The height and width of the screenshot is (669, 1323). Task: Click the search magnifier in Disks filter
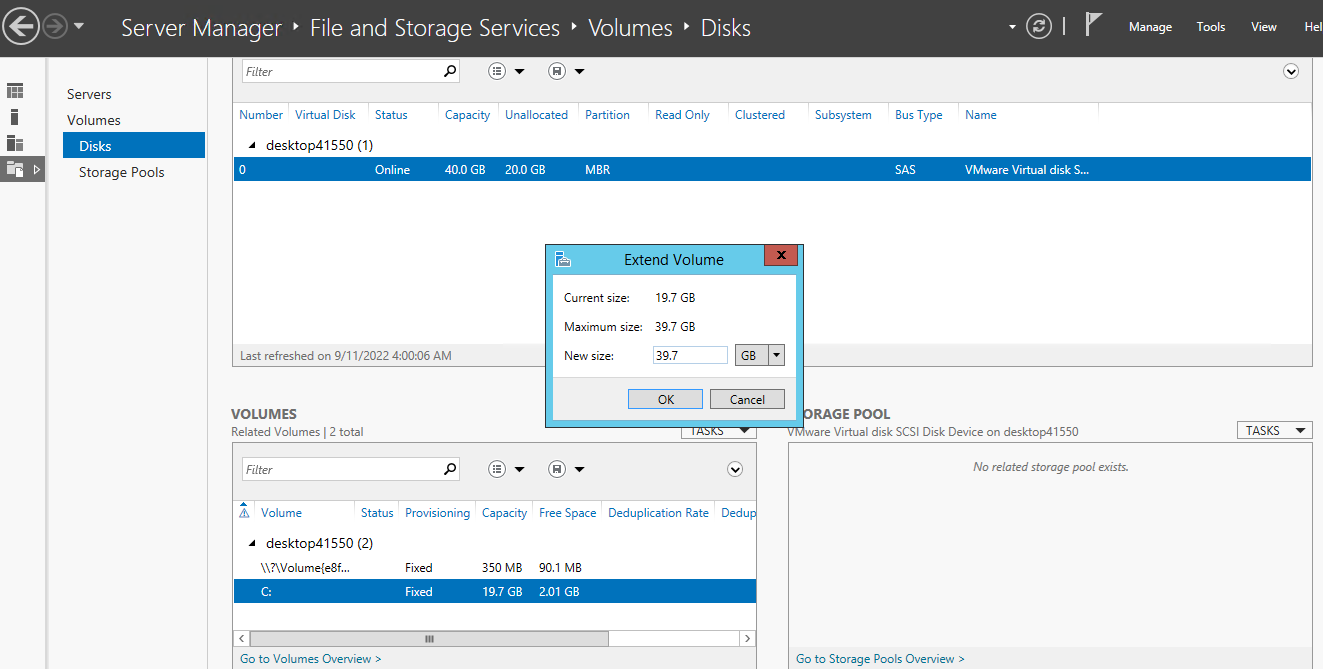[450, 71]
